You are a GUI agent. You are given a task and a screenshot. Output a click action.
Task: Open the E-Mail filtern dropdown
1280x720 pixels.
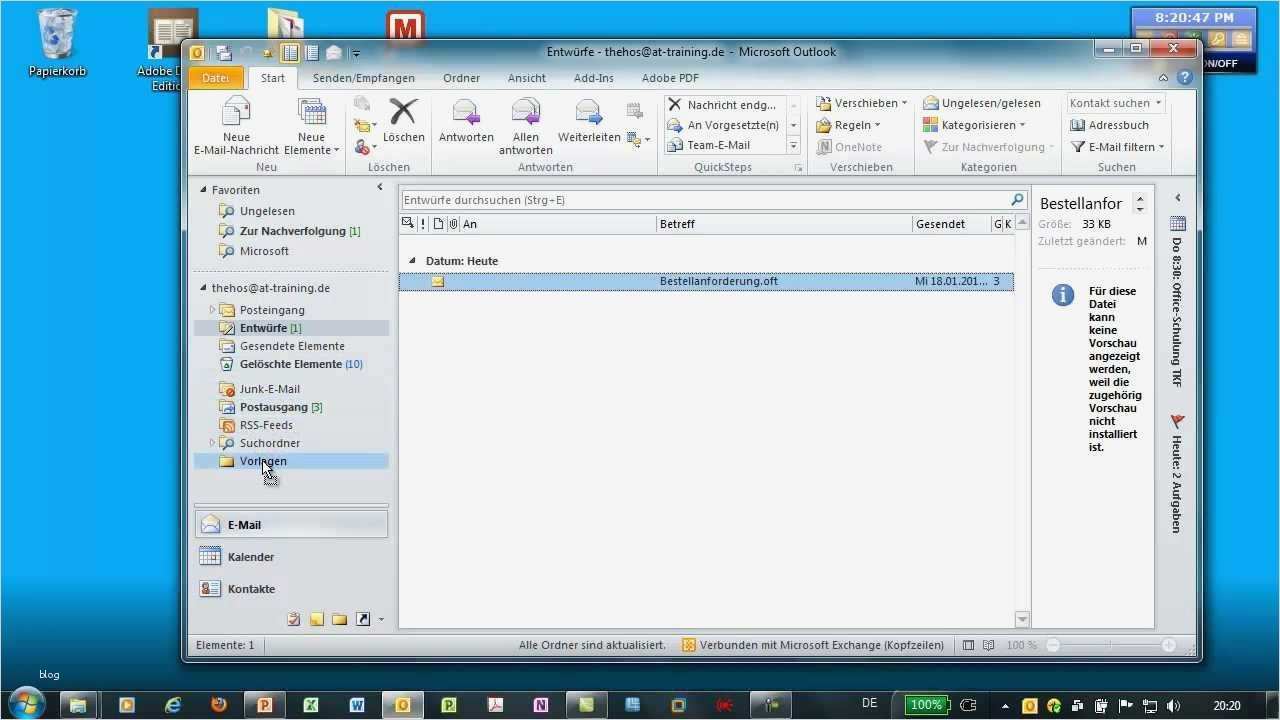1118,147
